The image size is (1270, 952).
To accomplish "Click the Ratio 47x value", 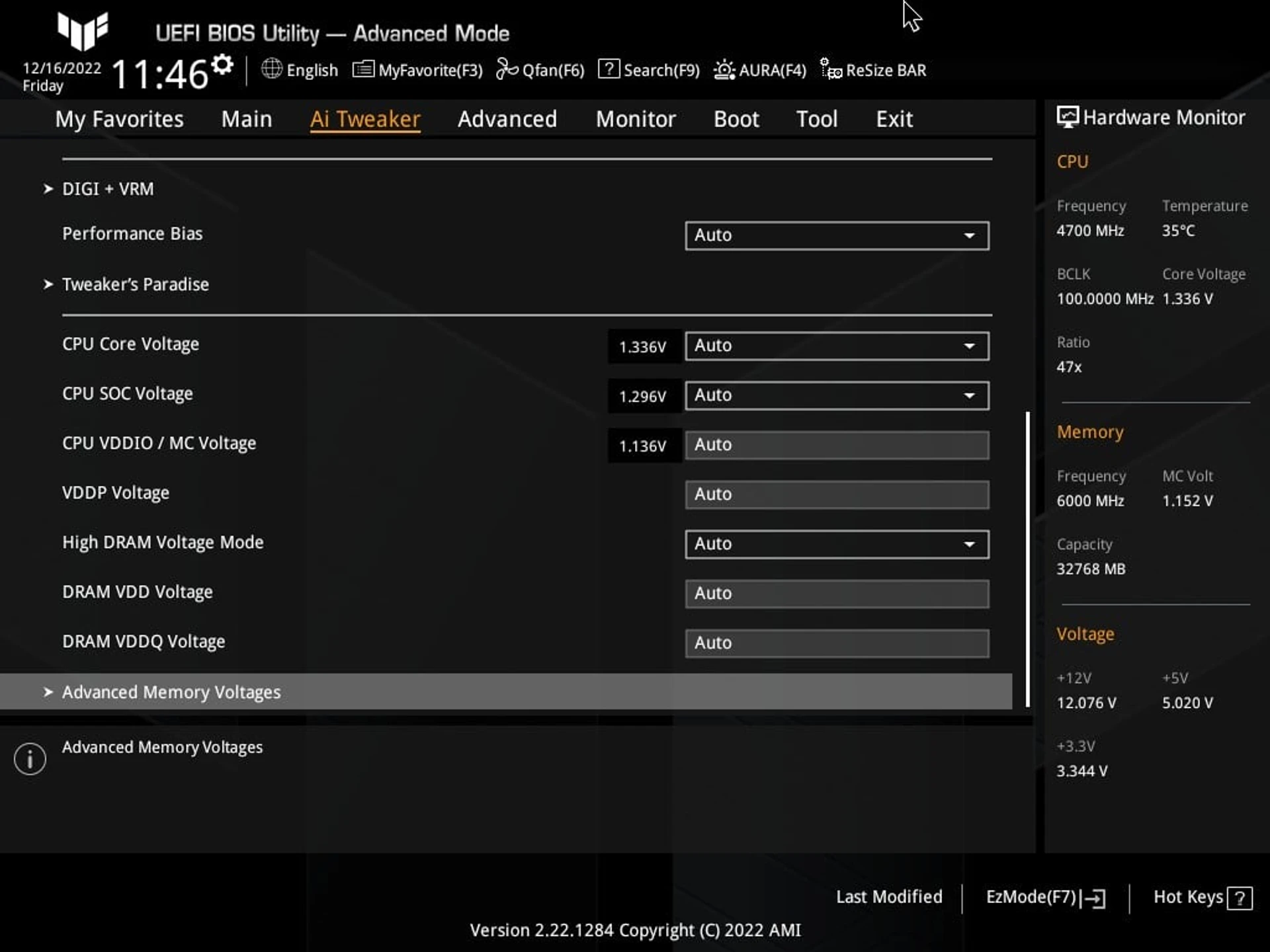I will tap(1069, 367).
